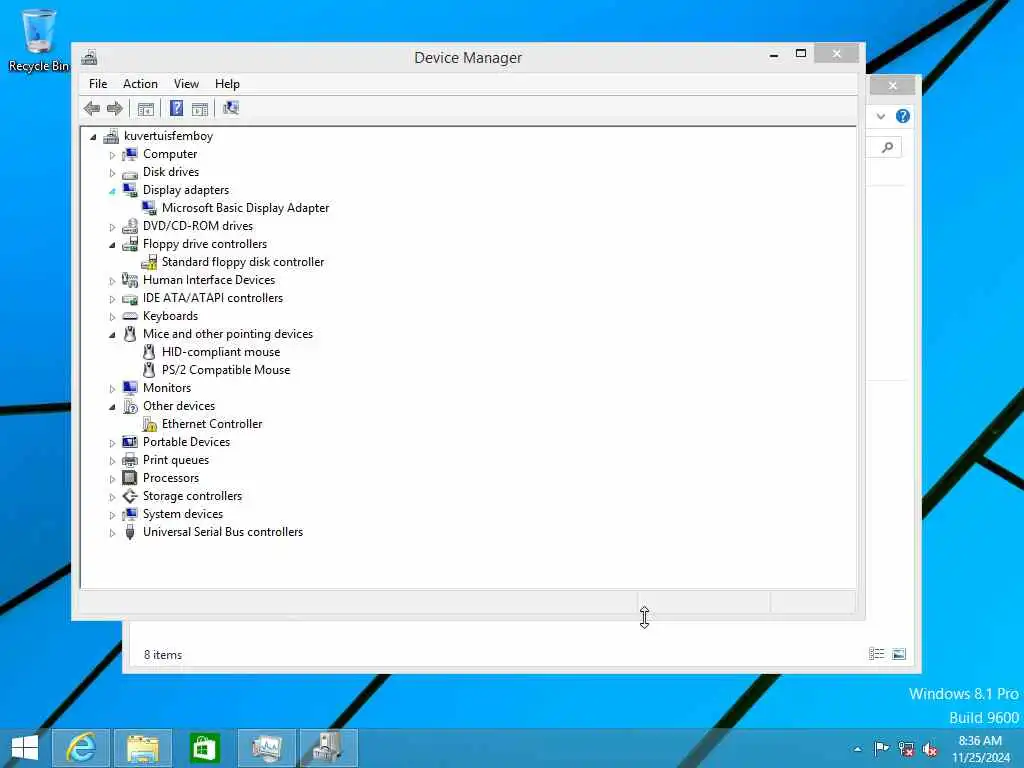Collapse the Floppy drive controllers category

click(x=112, y=245)
